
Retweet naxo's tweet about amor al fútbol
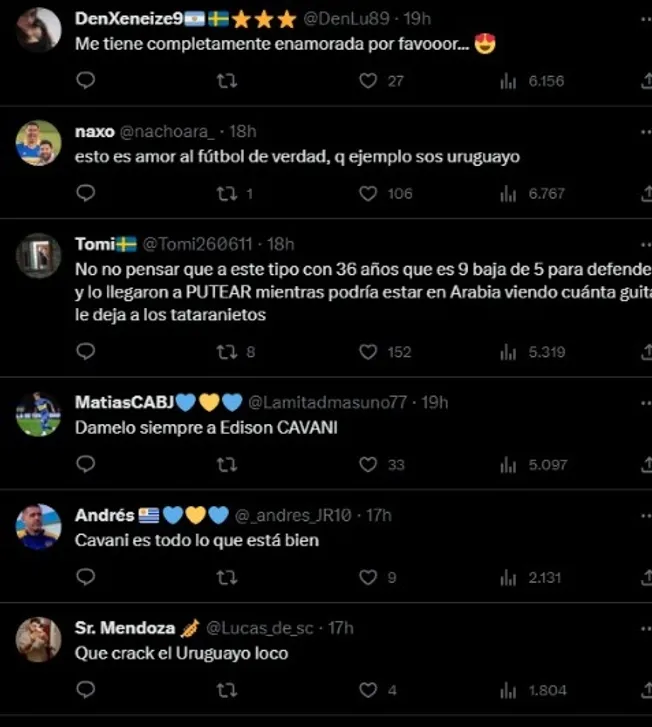(227, 193)
